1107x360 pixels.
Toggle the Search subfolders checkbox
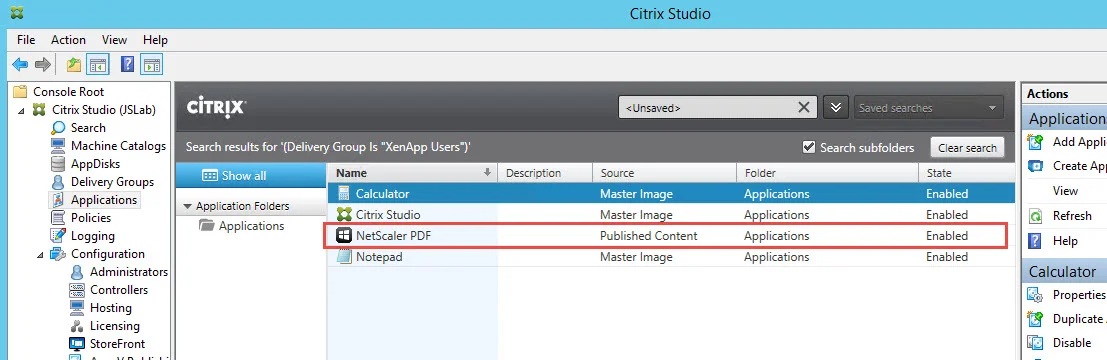809,148
